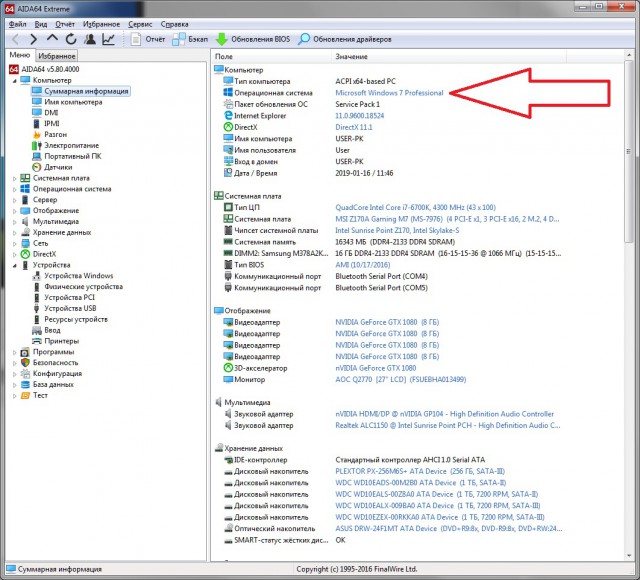Open user management toolbar icon
Image resolution: width=640 pixels, height=580 pixels.
pyautogui.click(x=90, y=39)
